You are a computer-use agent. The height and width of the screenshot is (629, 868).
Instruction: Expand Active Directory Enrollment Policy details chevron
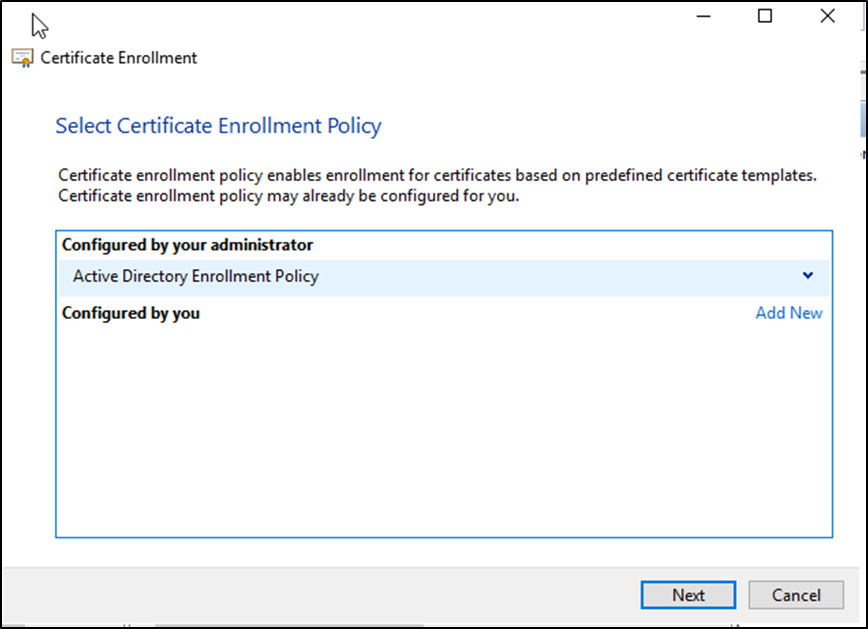[x=808, y=276]
